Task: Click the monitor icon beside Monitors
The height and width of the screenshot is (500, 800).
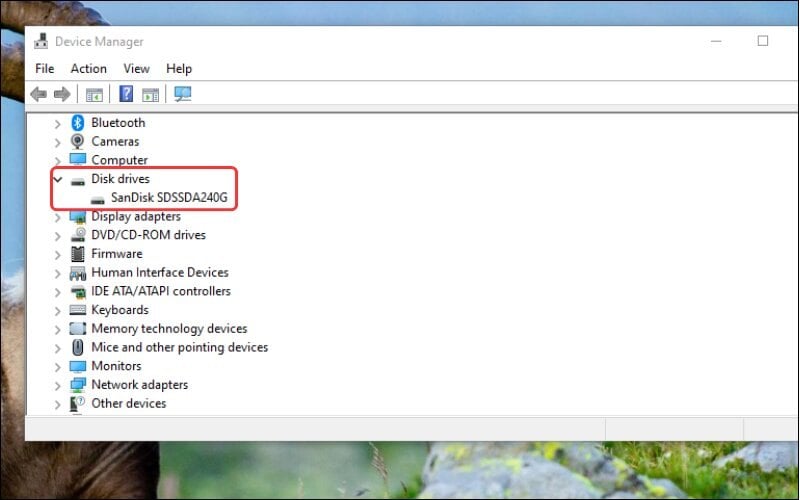Action: point(78,366)
